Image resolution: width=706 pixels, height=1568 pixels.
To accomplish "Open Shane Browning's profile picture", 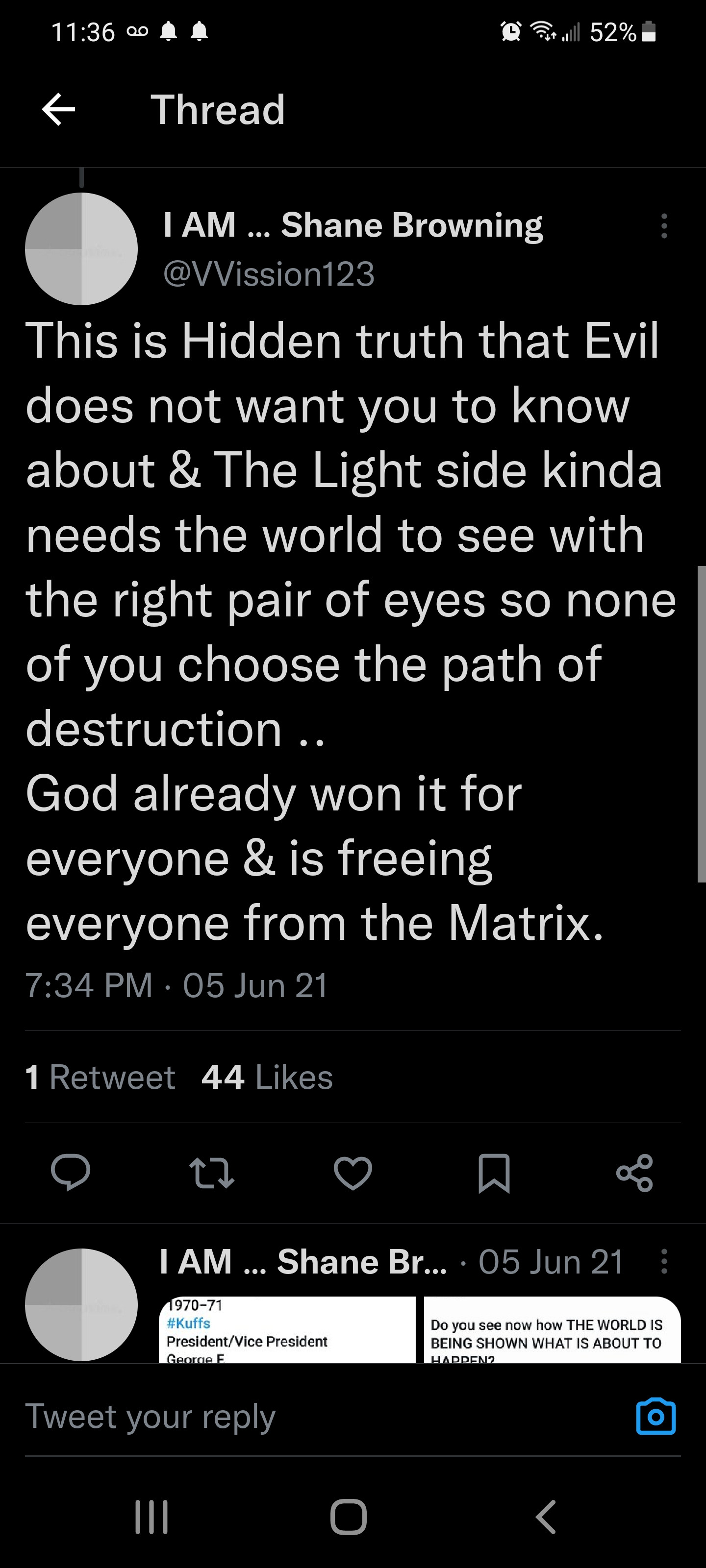I will coord(81,249).
